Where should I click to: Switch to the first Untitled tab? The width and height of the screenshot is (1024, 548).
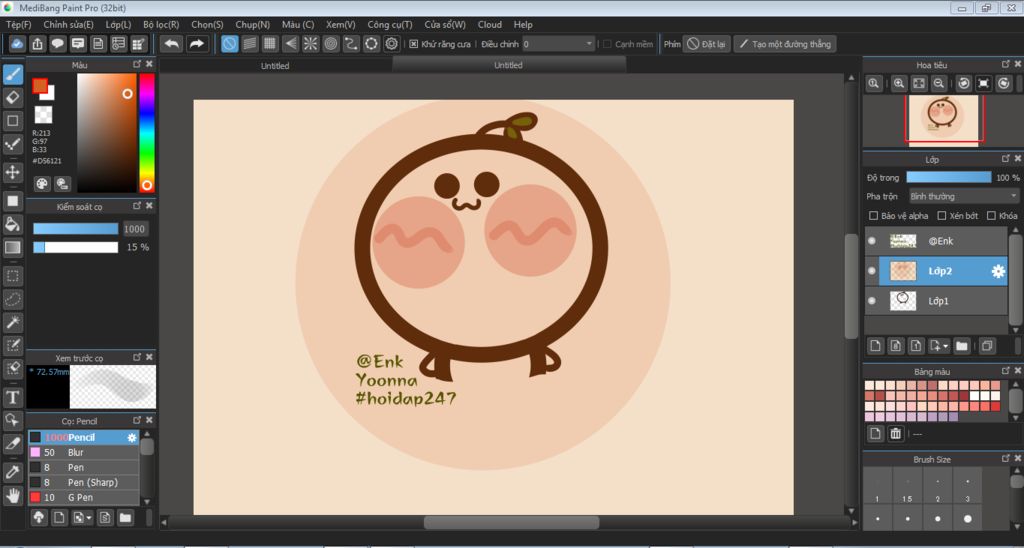click(x=275, y=65)
